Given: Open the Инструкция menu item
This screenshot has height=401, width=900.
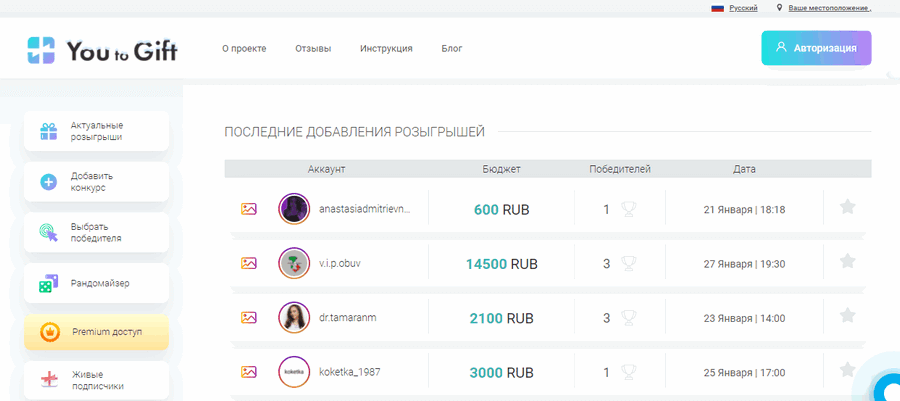Looking at the screenshot, I should (x=386, y=49).
